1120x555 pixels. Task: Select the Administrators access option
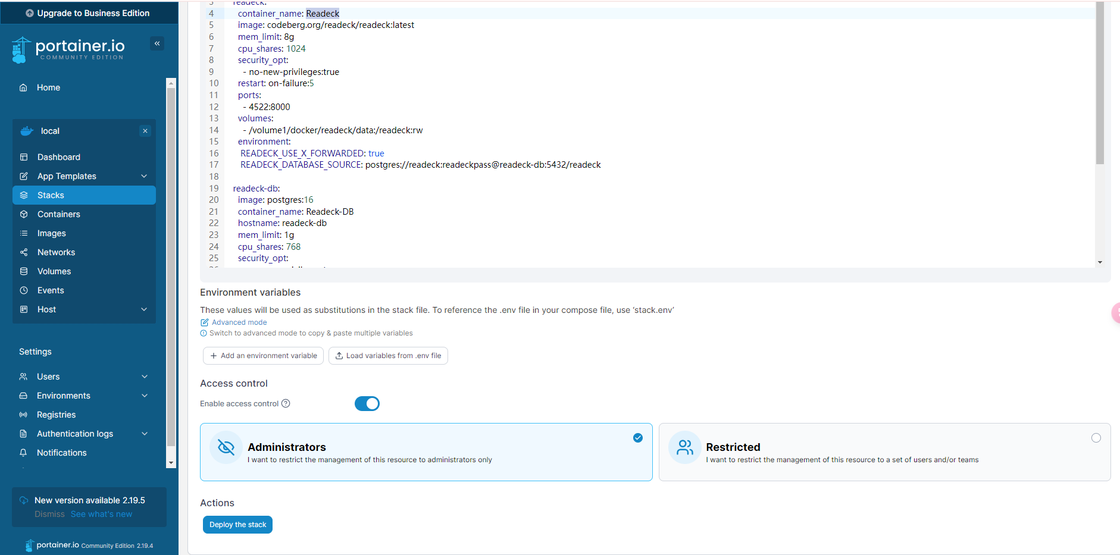[426, 452]
